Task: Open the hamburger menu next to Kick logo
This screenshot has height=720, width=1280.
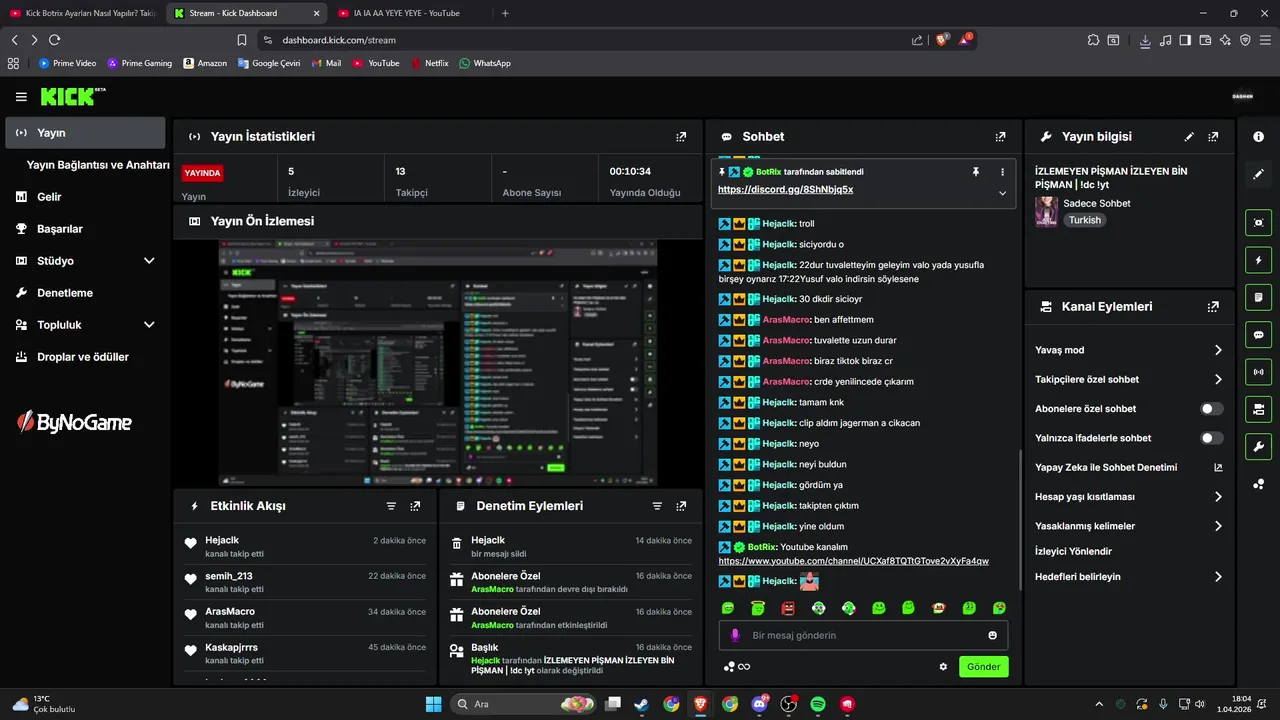Action: (x=21, y=97)
